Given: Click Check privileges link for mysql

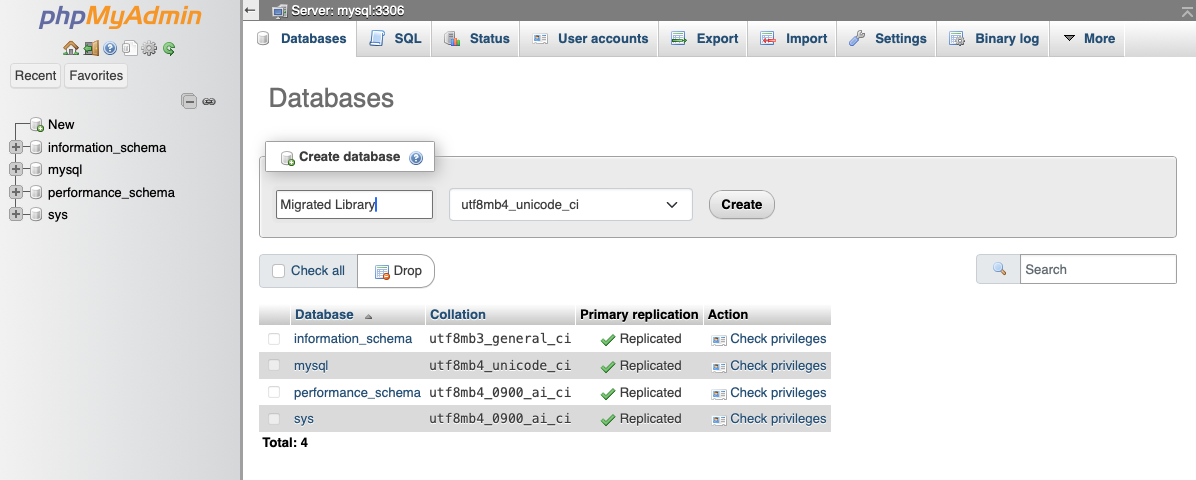Looking at the screenshot, I should tap(777, 366).
